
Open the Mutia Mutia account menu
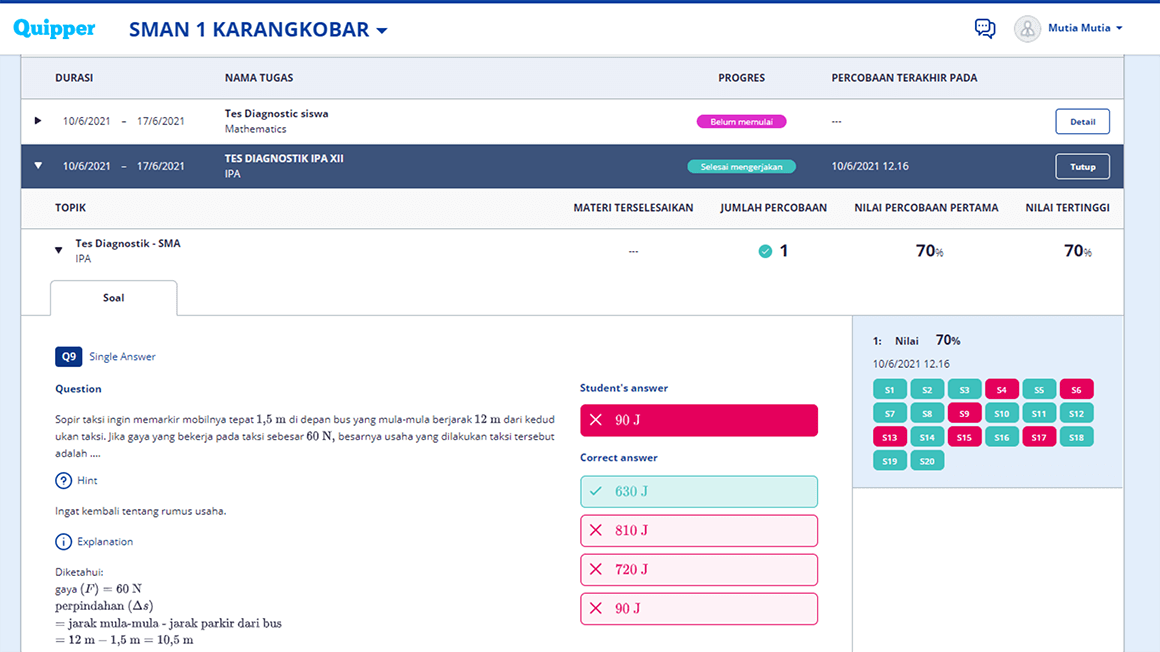pos(1085,29)
